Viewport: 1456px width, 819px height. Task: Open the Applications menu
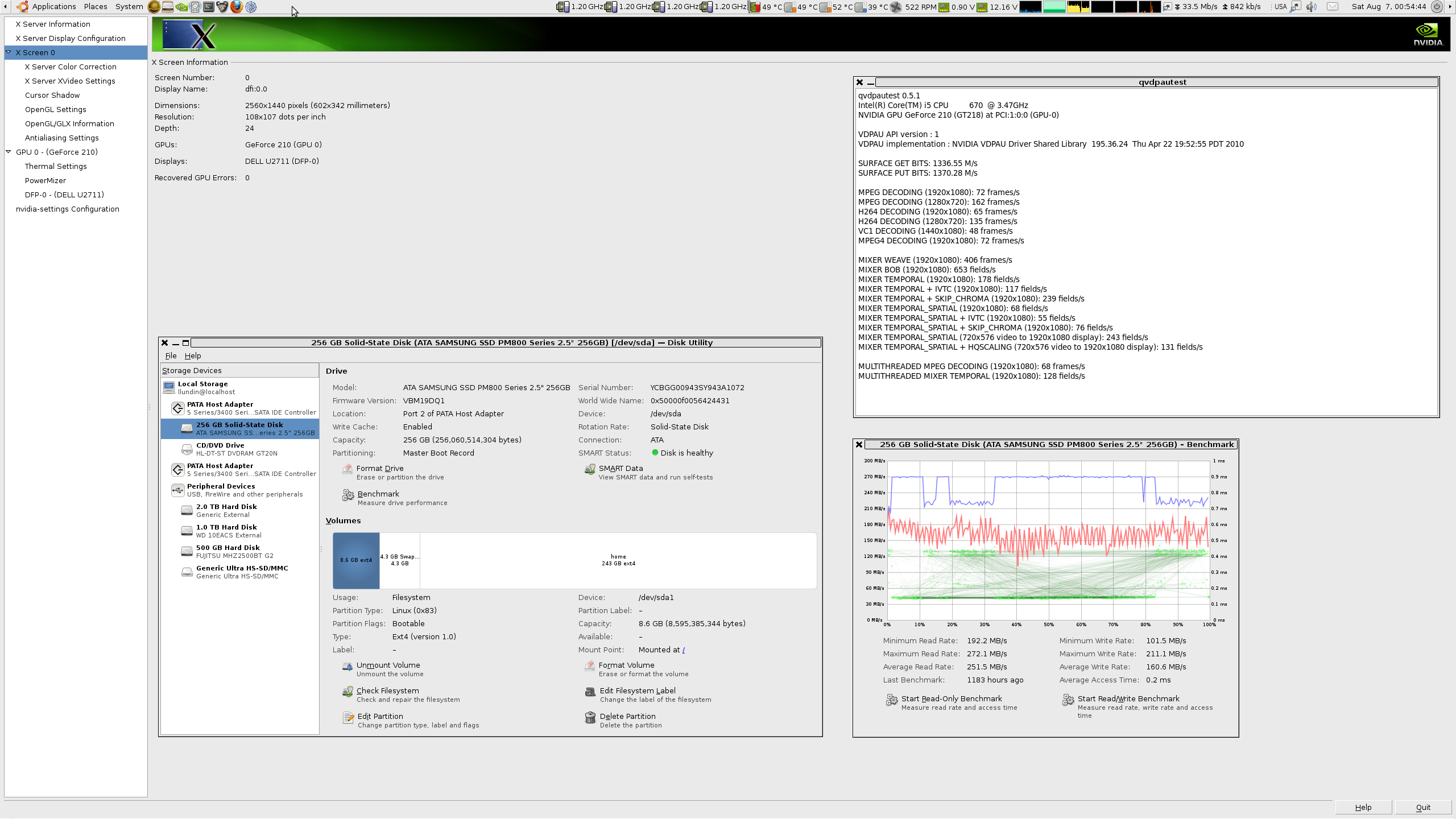point(53,7)
